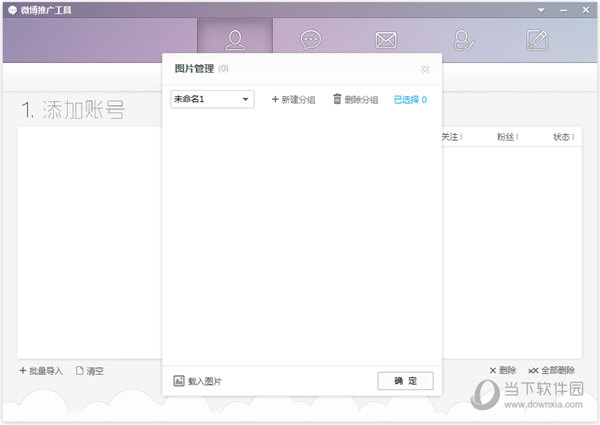The image size is (600, 425).
Task: Sort by the 关注 column header
Action: point(451,137)
